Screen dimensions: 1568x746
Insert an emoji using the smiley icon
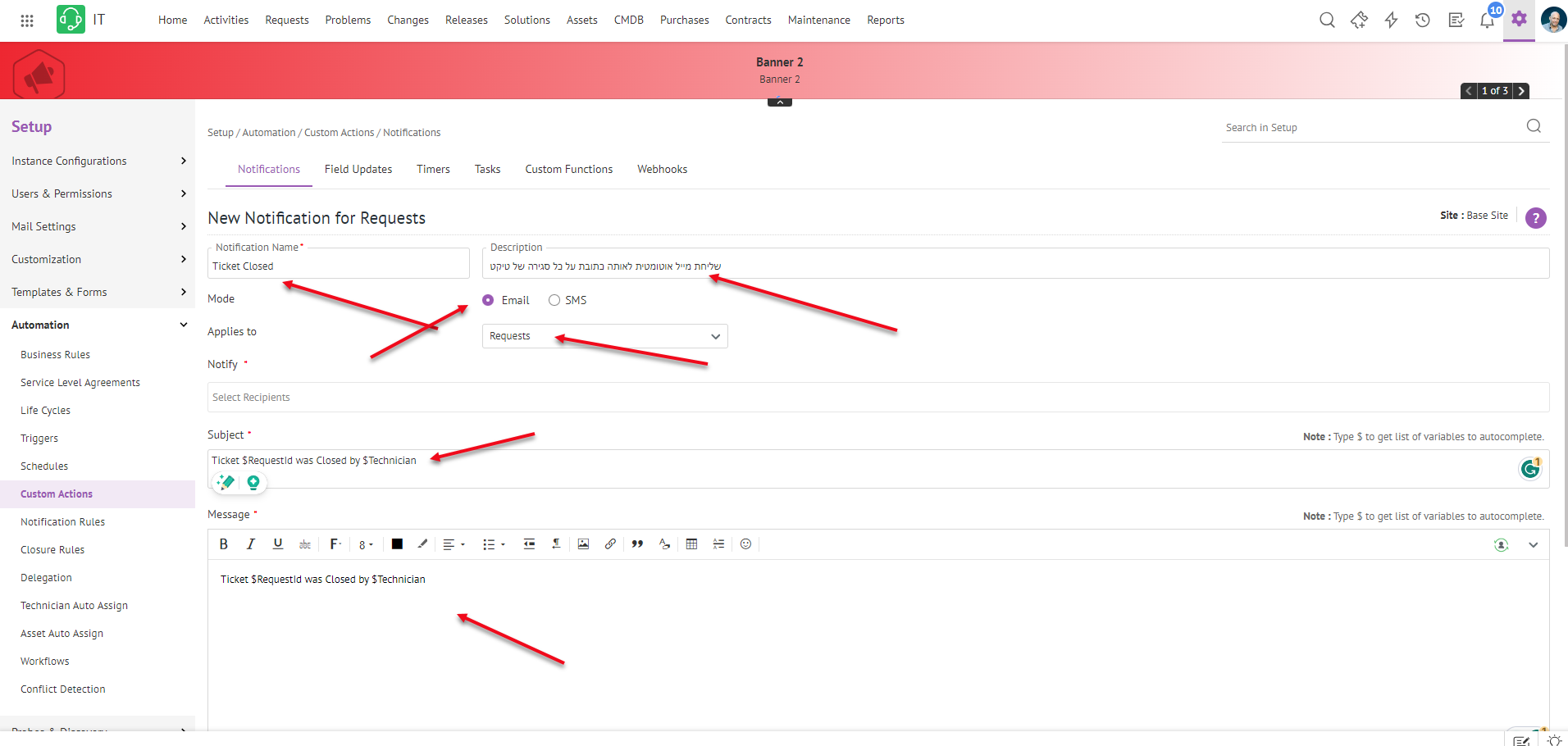click(x=745, y=544)
